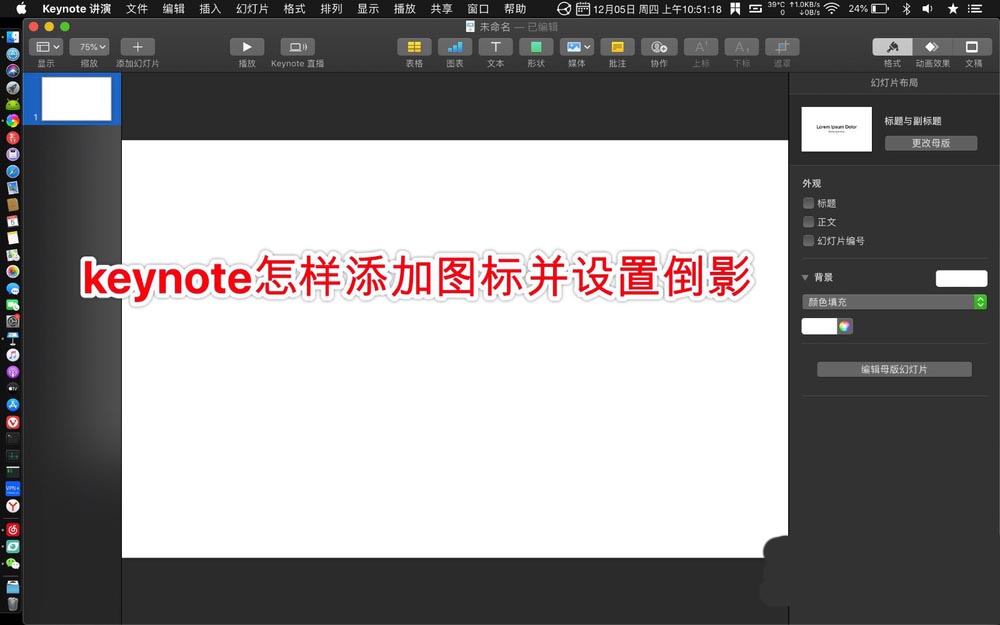Enable 幻灯片编号 slide numbering

click(808, 240)
